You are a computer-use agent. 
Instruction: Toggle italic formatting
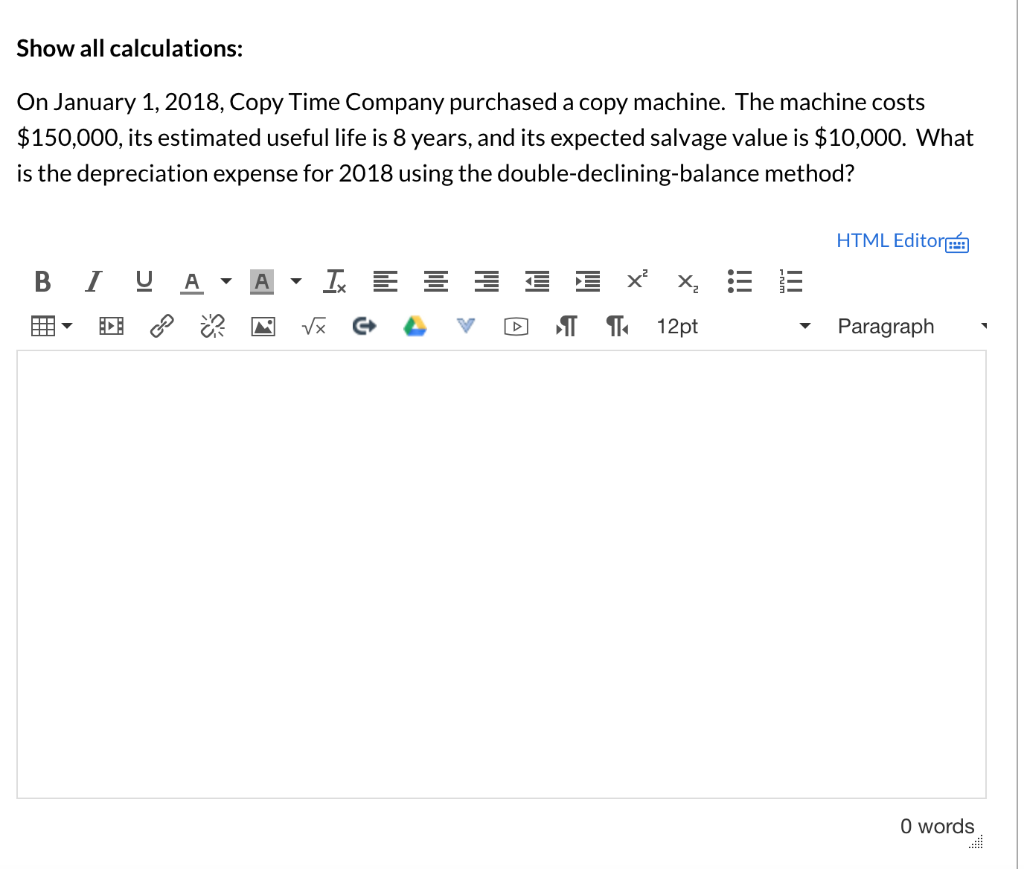[93, 281]
